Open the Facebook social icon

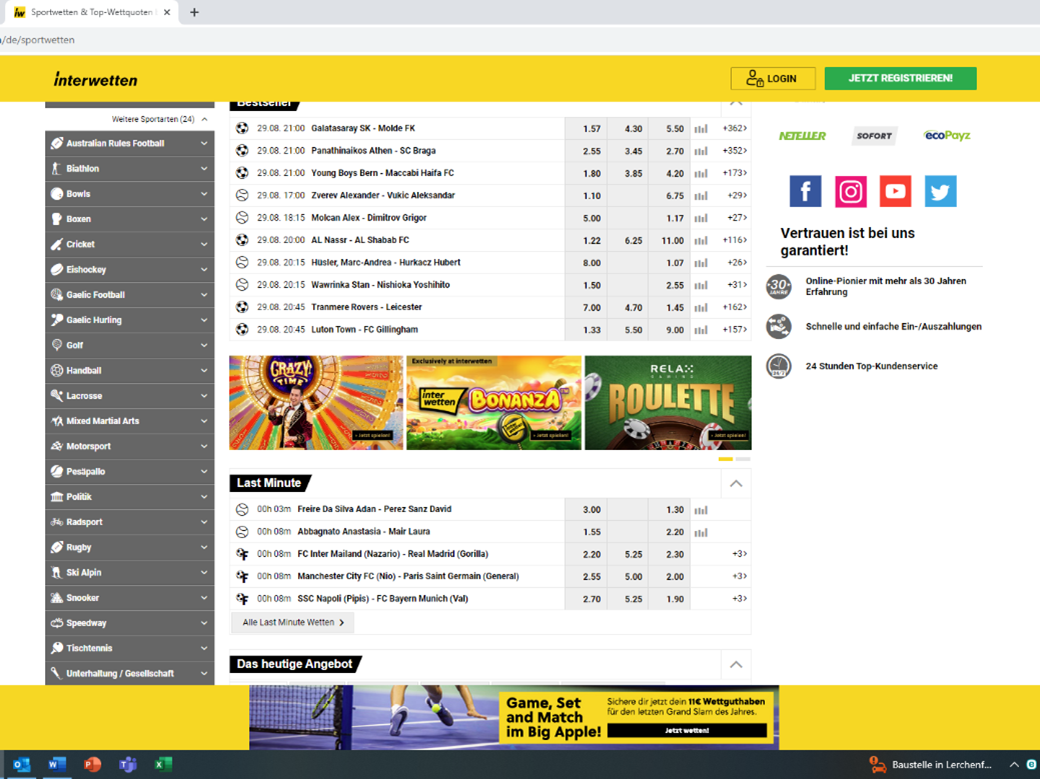point(805,191)
